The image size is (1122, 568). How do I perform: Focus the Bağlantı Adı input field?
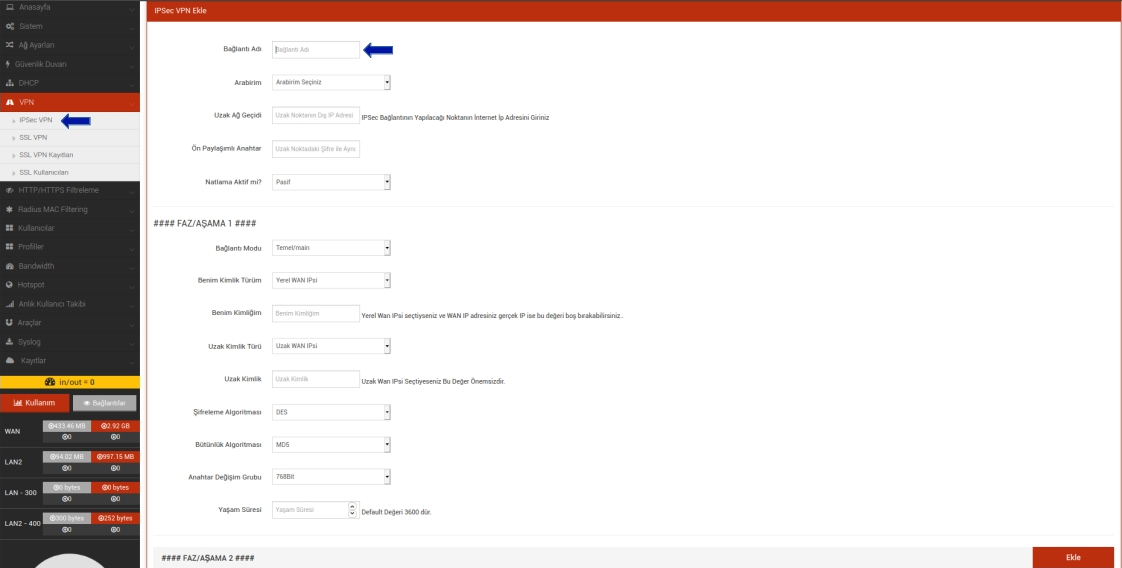[316, 49]
